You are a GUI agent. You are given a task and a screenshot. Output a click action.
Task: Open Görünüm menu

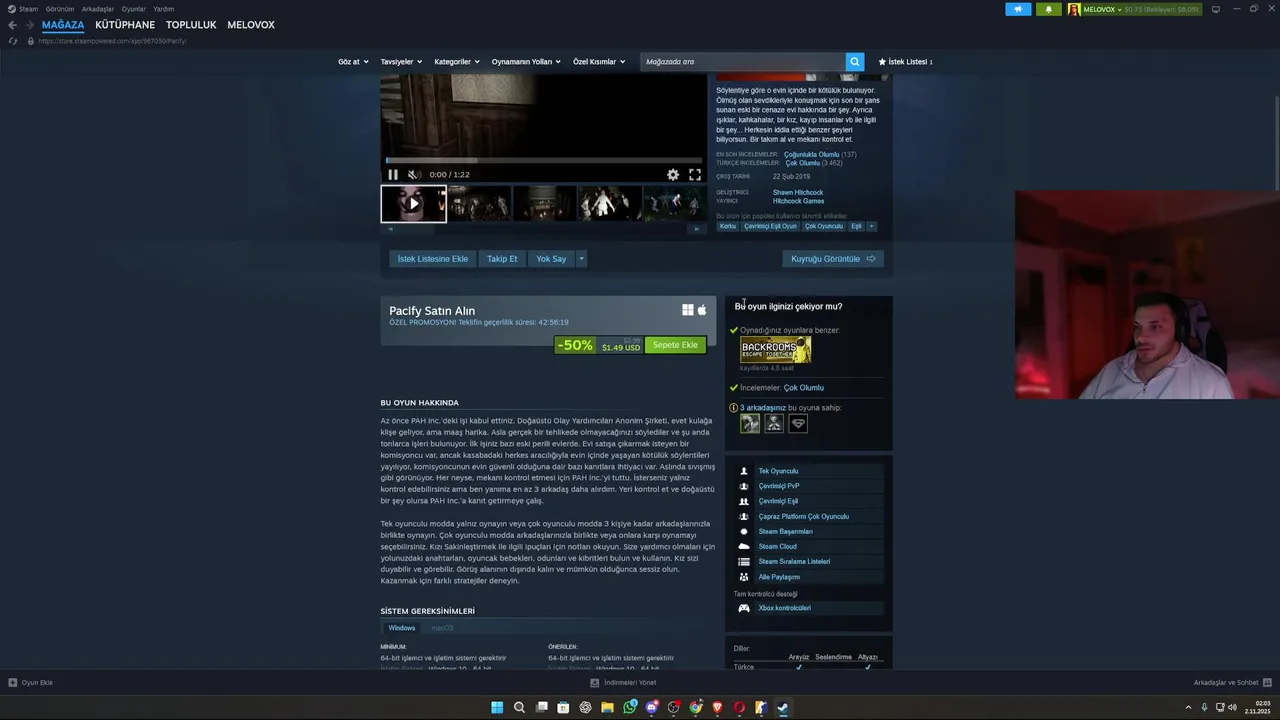pos(60,9)
